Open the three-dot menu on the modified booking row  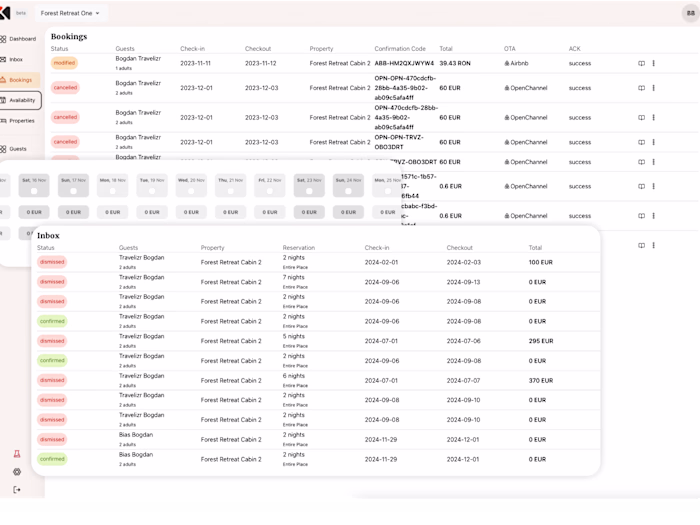coord(654,63)
